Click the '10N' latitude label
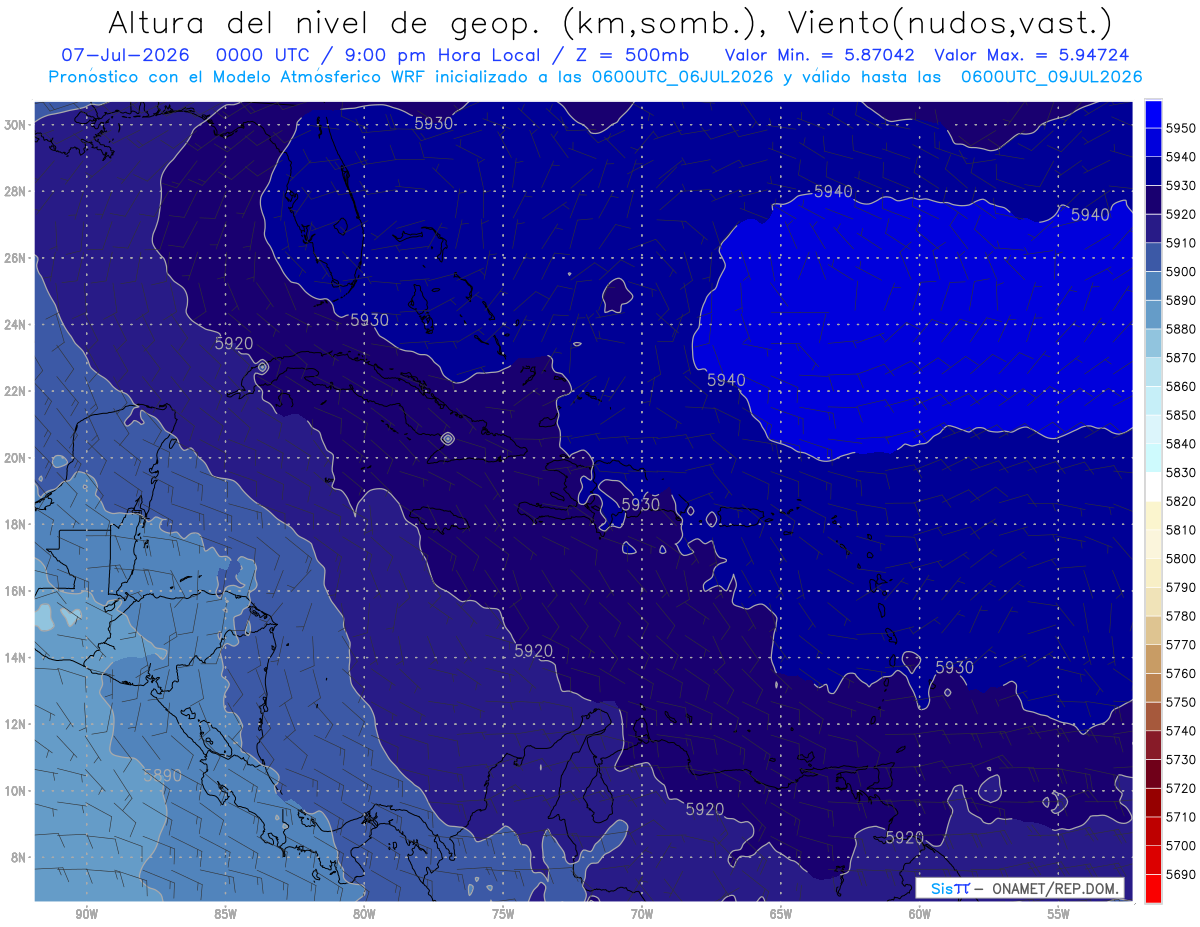The image size is (1200, 927). click(16, 790)
